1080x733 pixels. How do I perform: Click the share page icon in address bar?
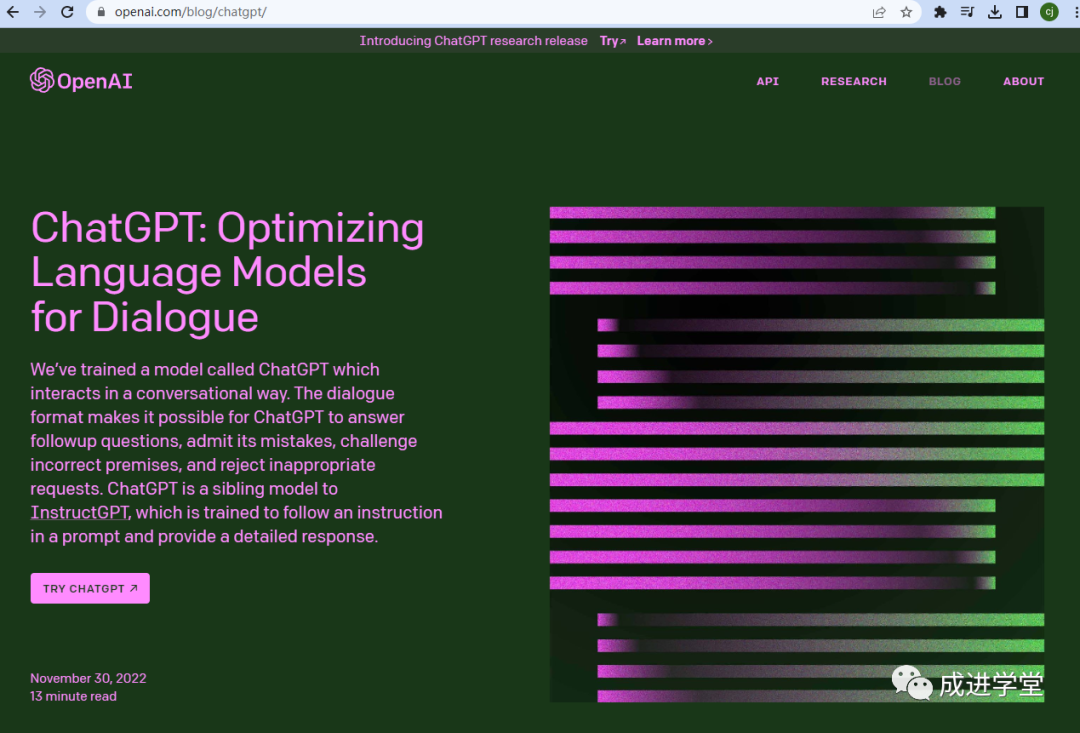pyautogui.click(x=879, y=12)
